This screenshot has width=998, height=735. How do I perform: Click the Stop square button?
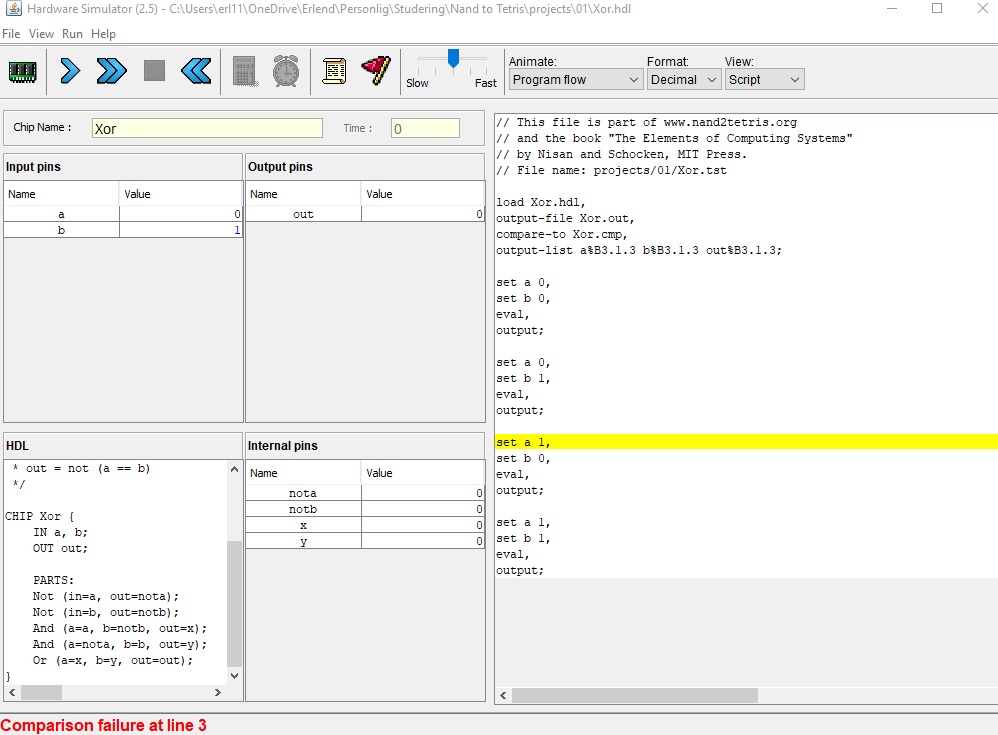[154, 71]
